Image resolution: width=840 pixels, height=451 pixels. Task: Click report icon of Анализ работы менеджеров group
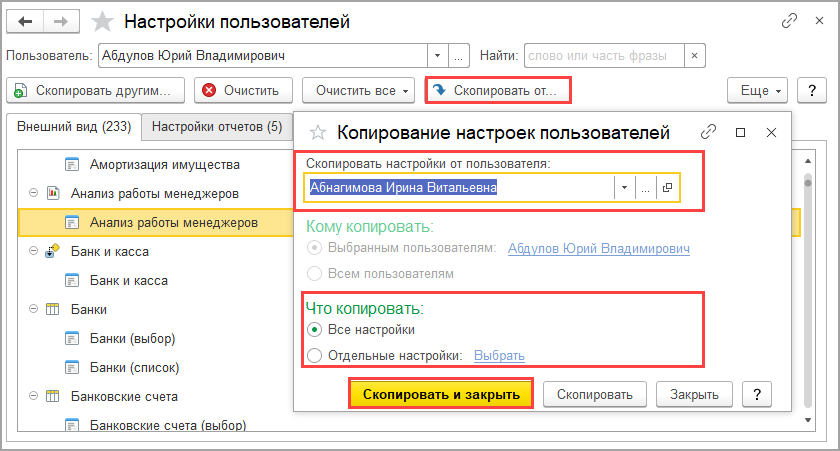point(53,193)
